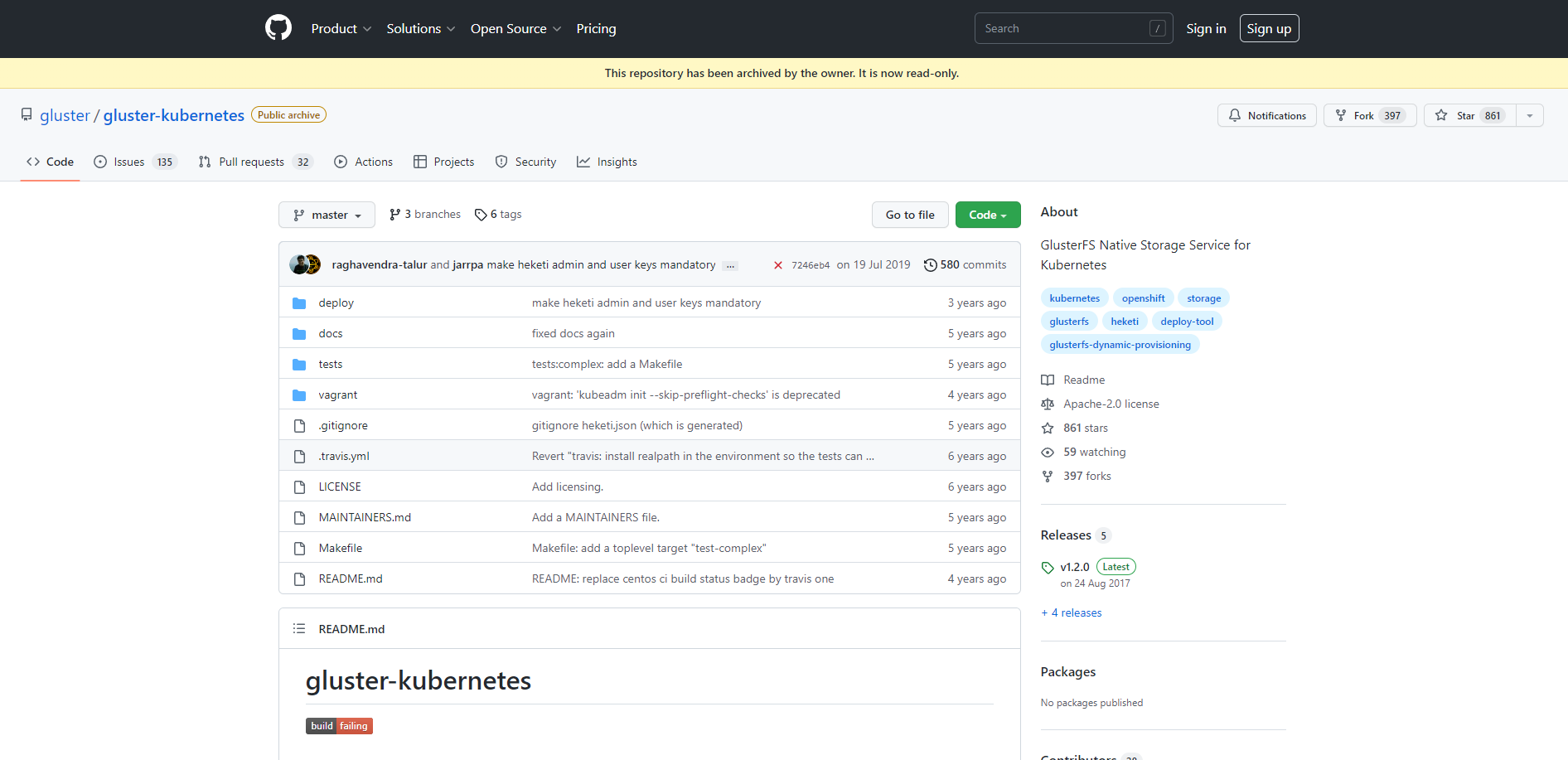Click the contributor avatars on latest commit
Image resolution: width=1568 pixels, height=760 pixels.
[305, 264]
